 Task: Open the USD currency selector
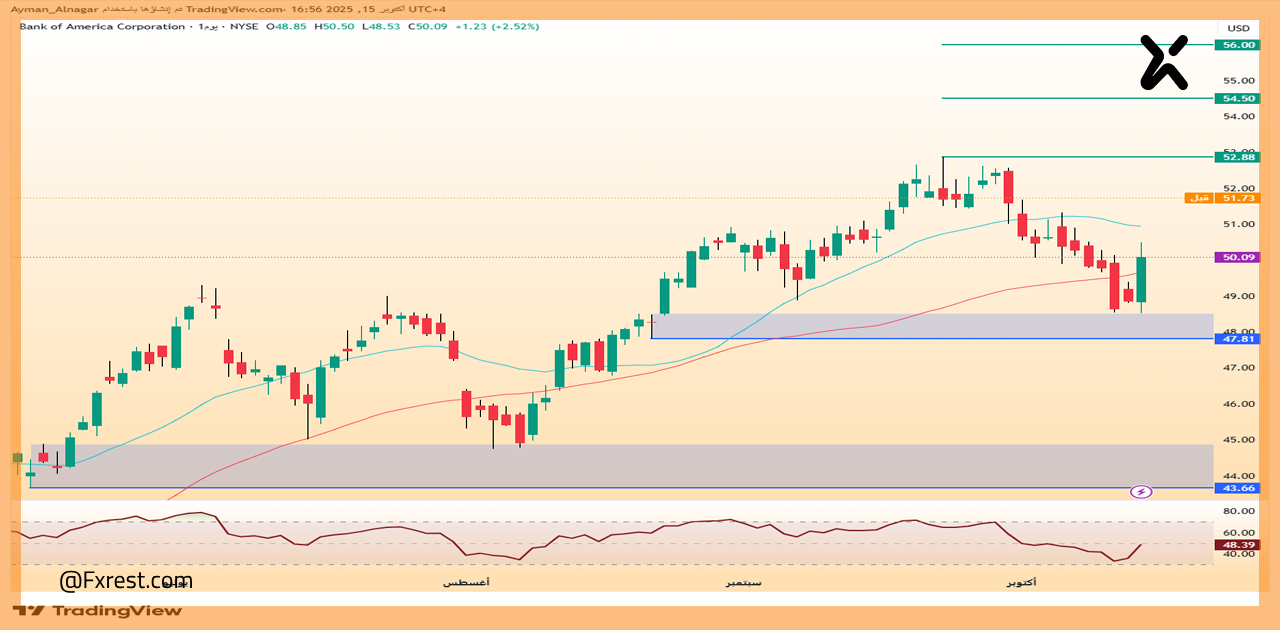coord(1238,28)
